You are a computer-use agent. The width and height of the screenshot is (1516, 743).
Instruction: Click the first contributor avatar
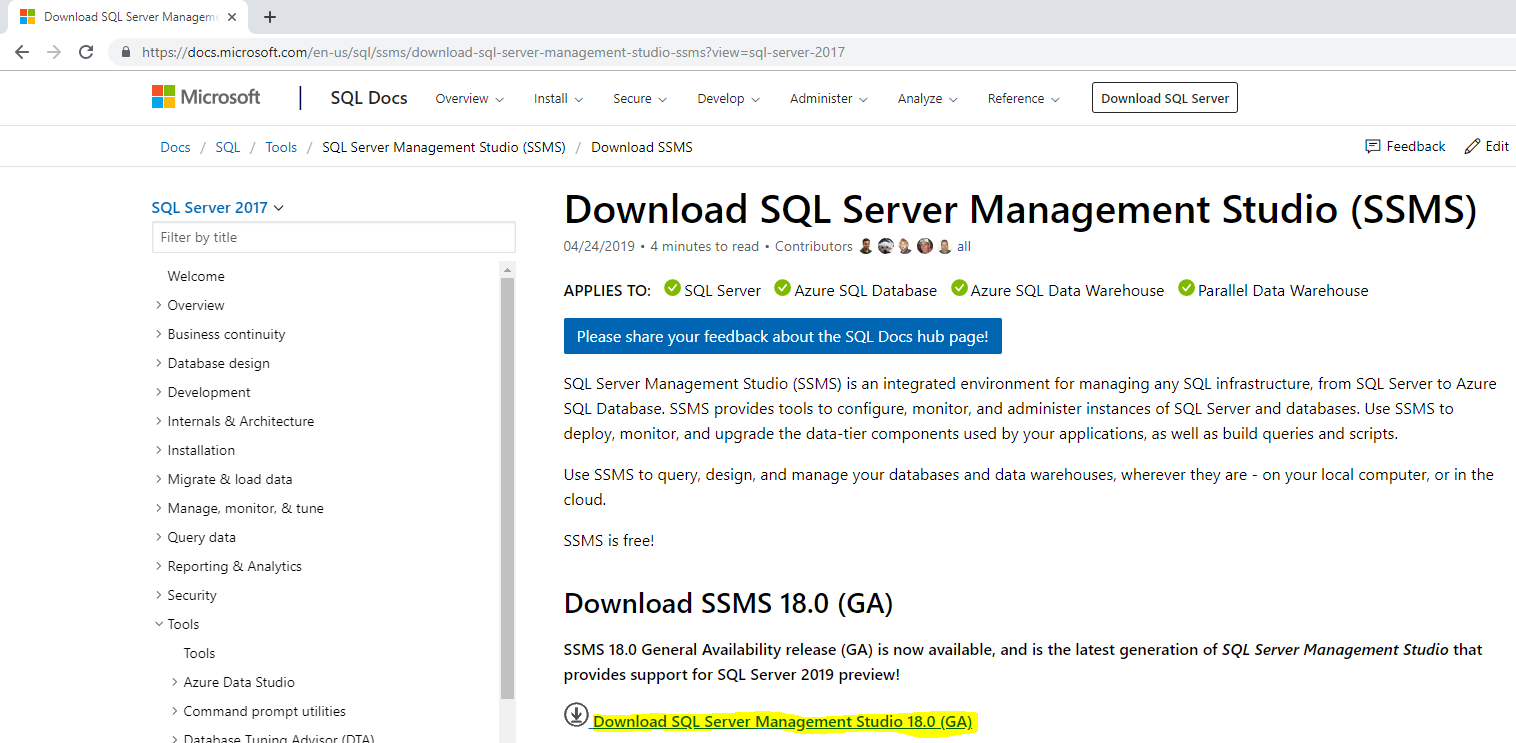tap(866, 246)
